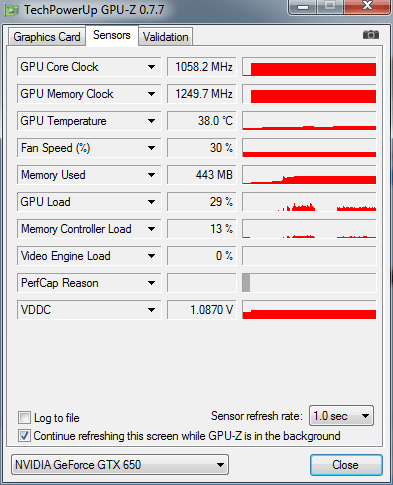Screen dimensions: 393x485
Task: Click the GPU Memory Clock red graph
Action: [309, 94]
